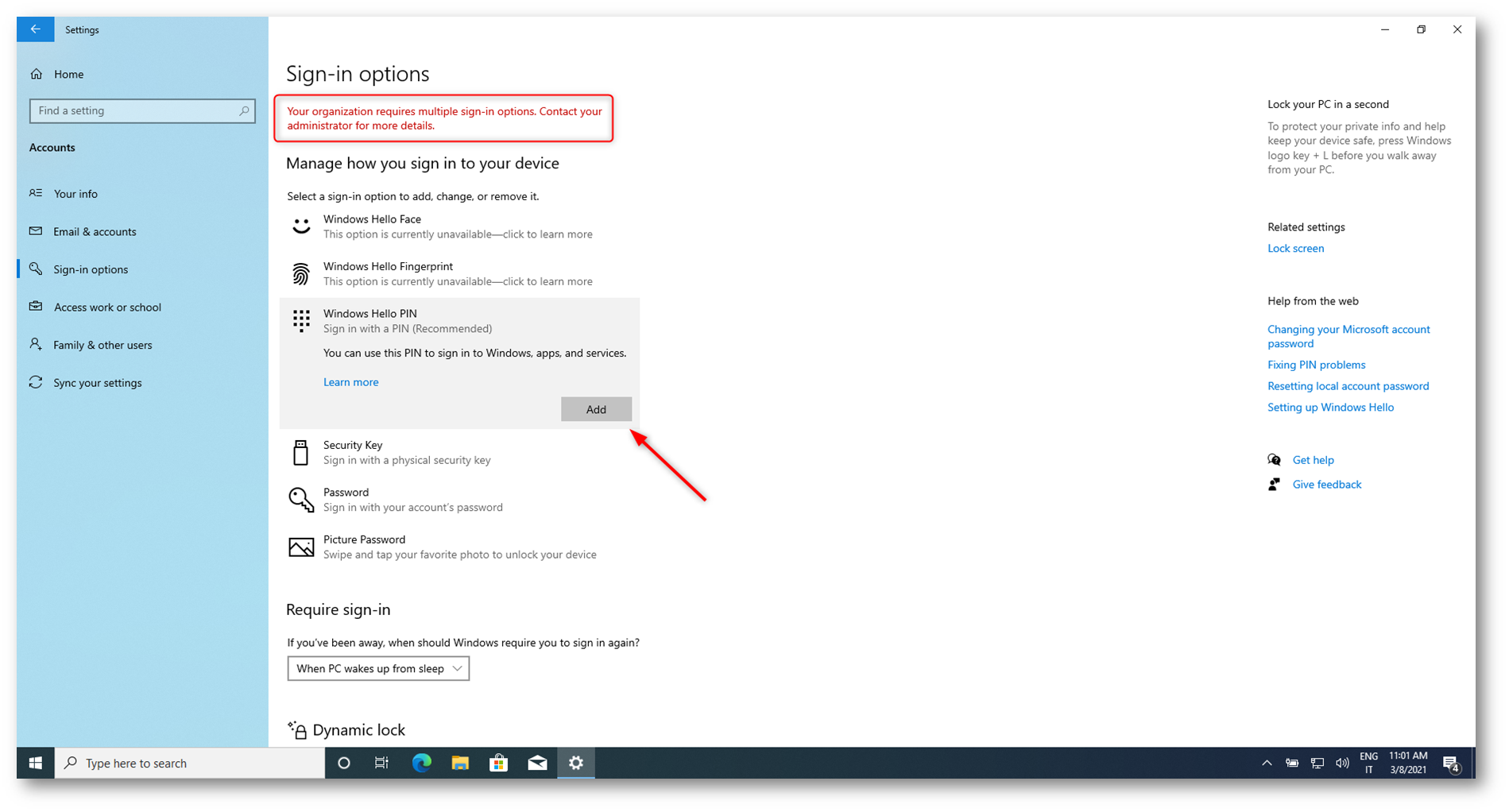Screen dimensions: 1509x812
Task: Open the Windows Start menu
Action: click(x=36, y=763)
